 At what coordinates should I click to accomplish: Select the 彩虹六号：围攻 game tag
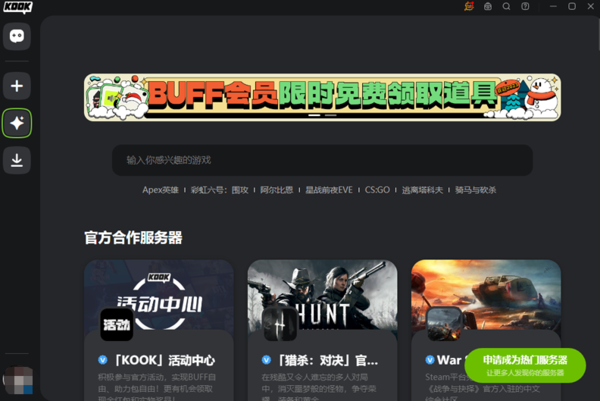click(220, 190)
